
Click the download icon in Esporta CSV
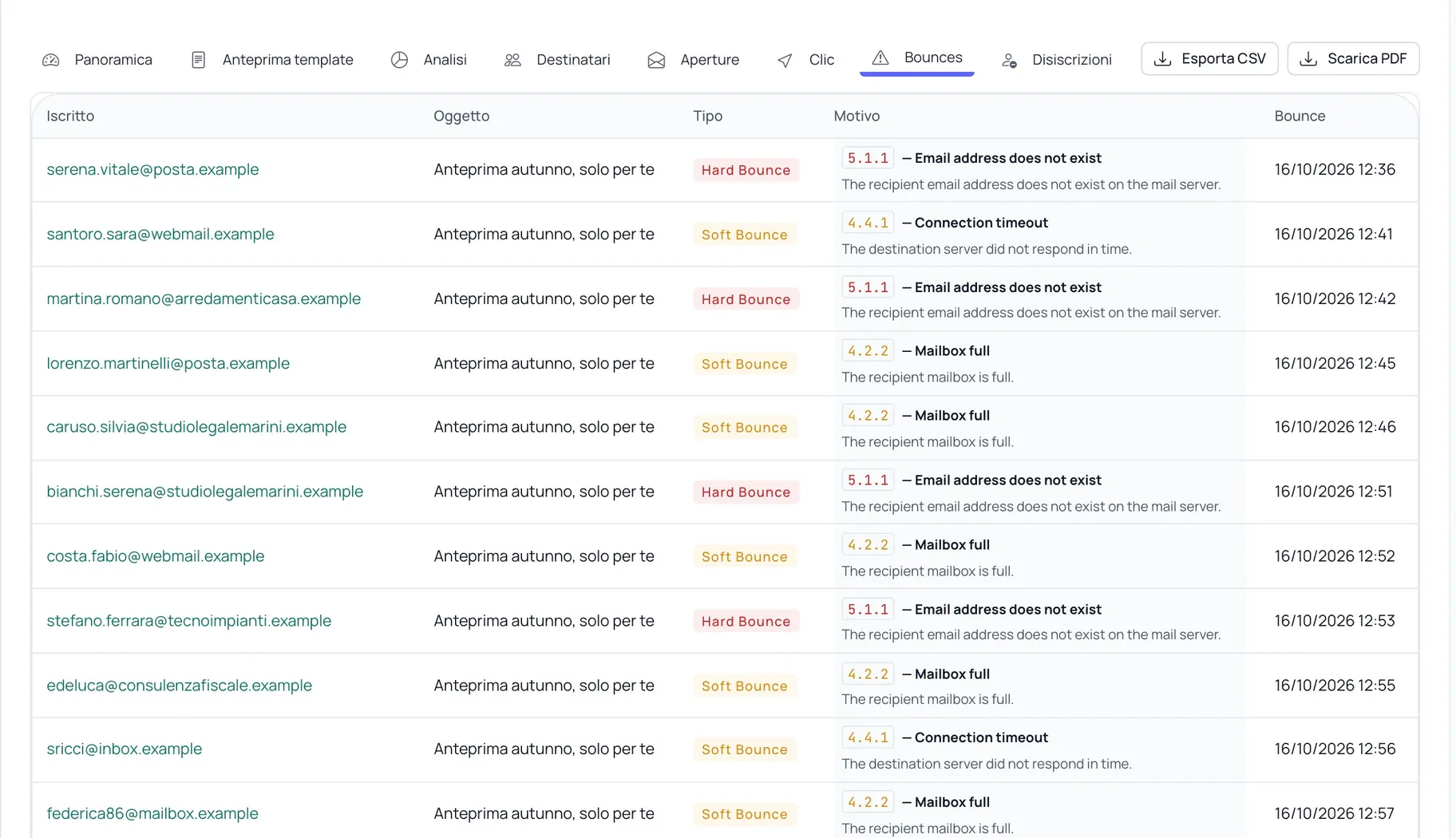point(1163,59)
